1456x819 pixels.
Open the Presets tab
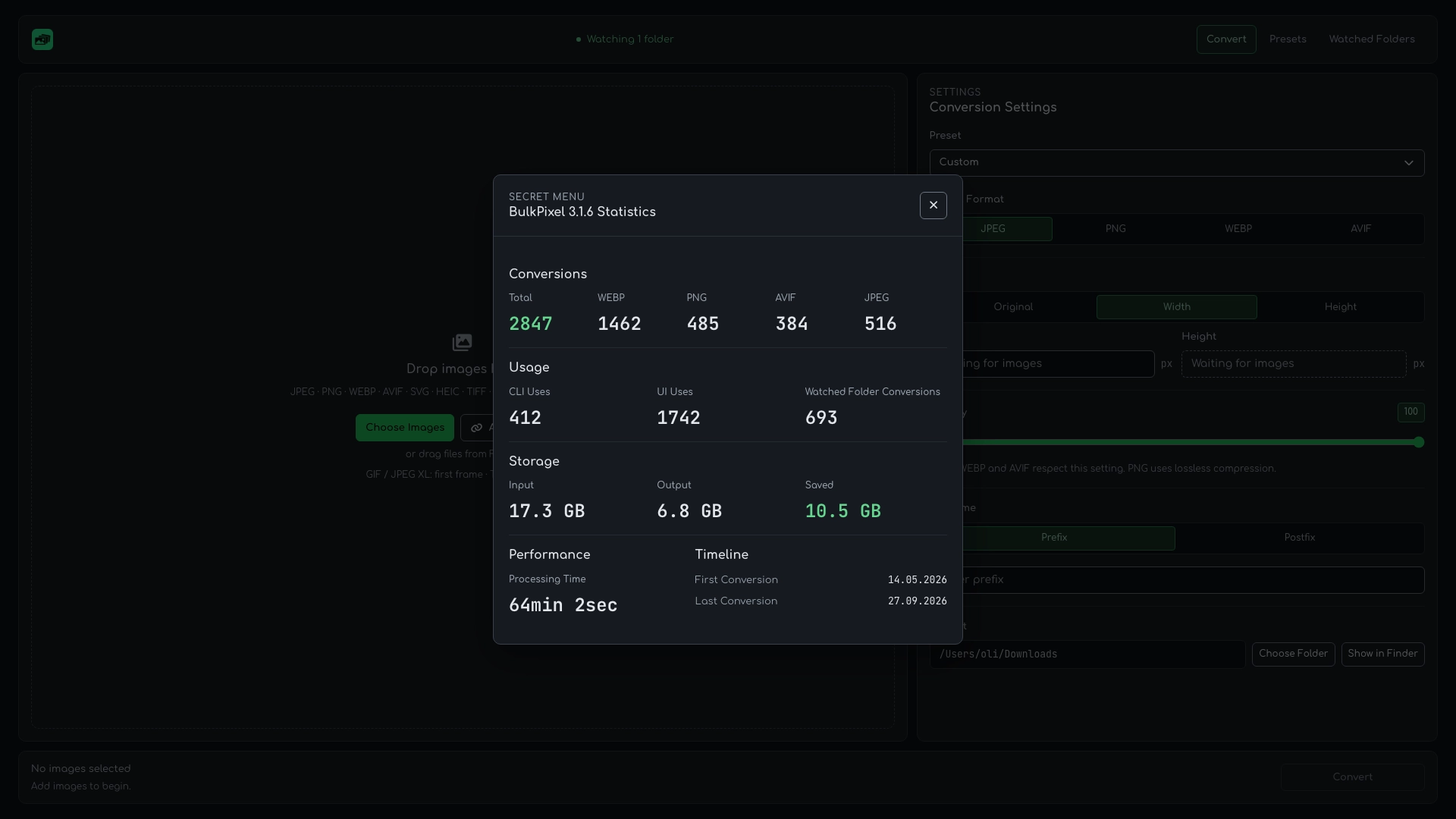[x=1288, y=39]
